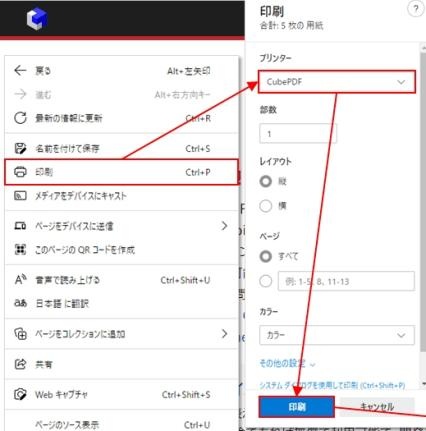Click the translate icon beside 日本語に翻訳
Screen dimensions: 426x431
point(20,303)
